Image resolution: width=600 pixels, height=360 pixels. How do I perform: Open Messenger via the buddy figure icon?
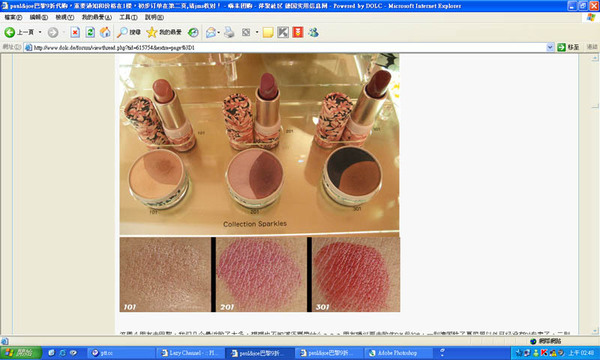coord(313,33)
